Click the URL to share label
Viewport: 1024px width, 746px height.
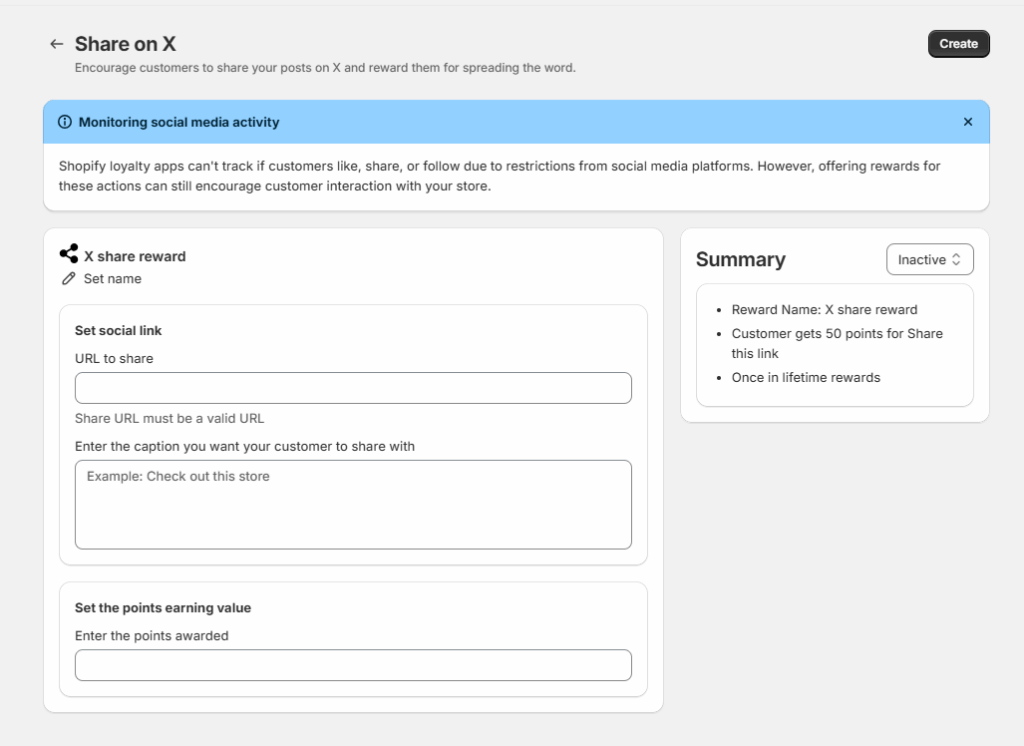click(114, 359)
